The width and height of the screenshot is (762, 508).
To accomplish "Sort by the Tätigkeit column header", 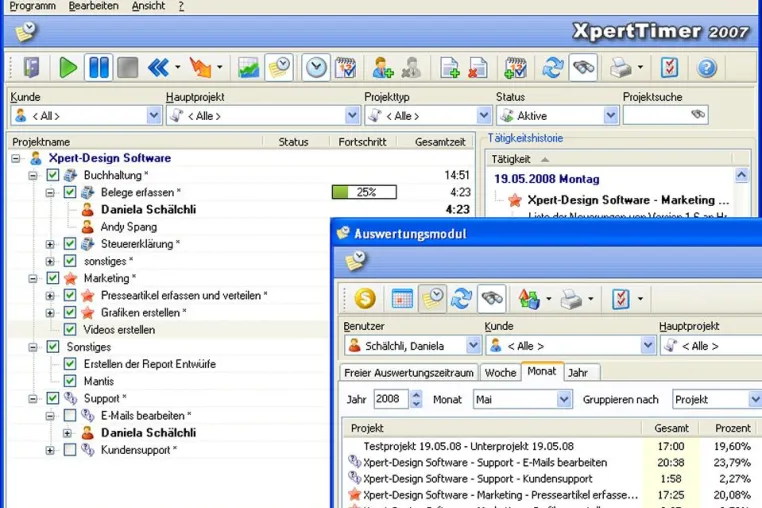I will tap(609, 159).
